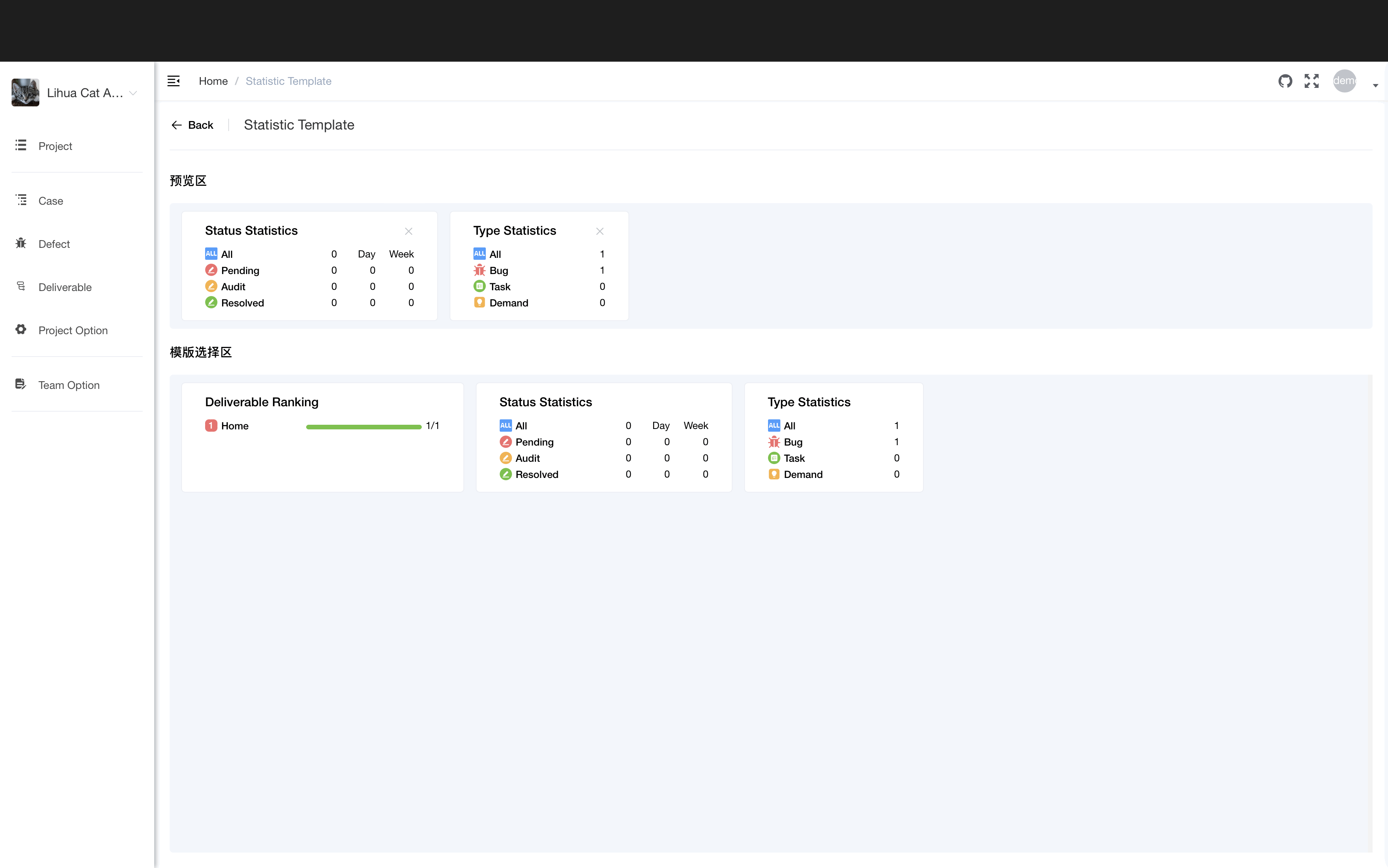Click the ALL icon in template Status Statistics
This screenshot has height=868, width=1388.
[505, 426]
